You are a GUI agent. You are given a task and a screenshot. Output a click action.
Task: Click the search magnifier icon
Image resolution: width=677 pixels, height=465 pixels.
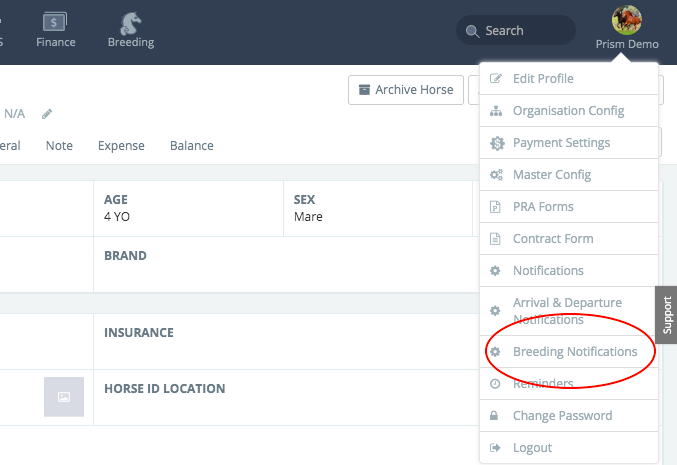pos(472,31)
